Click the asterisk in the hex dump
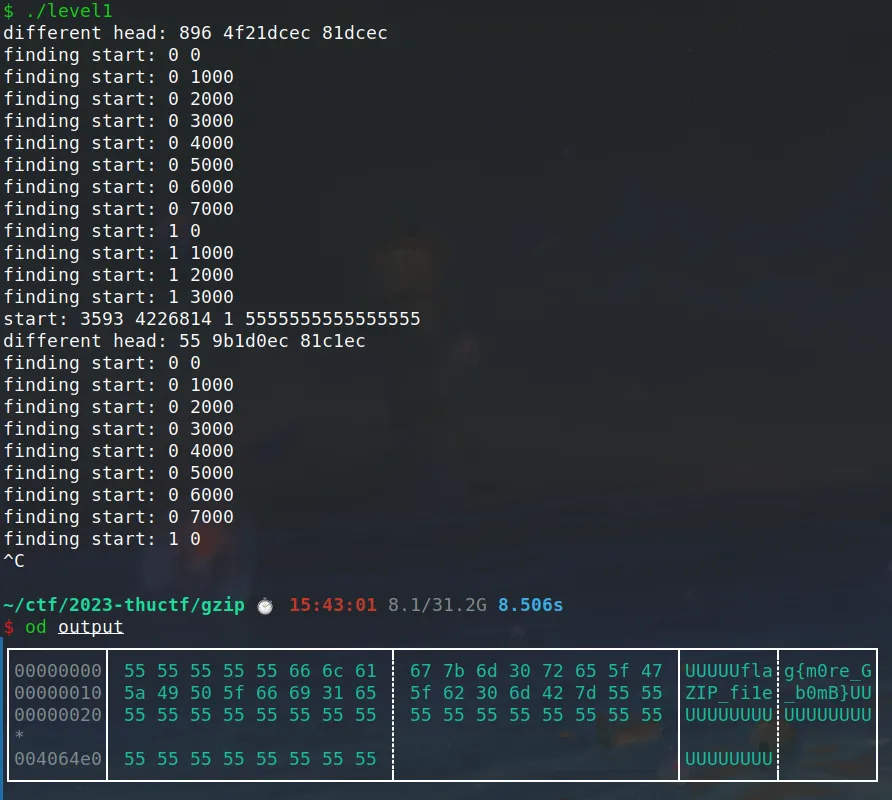 19,737
